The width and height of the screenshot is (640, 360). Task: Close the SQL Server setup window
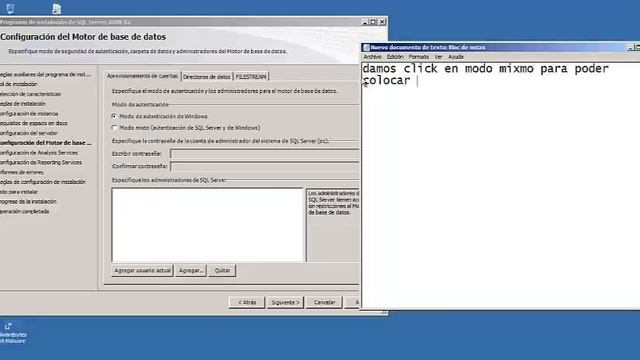pos(382,22)
